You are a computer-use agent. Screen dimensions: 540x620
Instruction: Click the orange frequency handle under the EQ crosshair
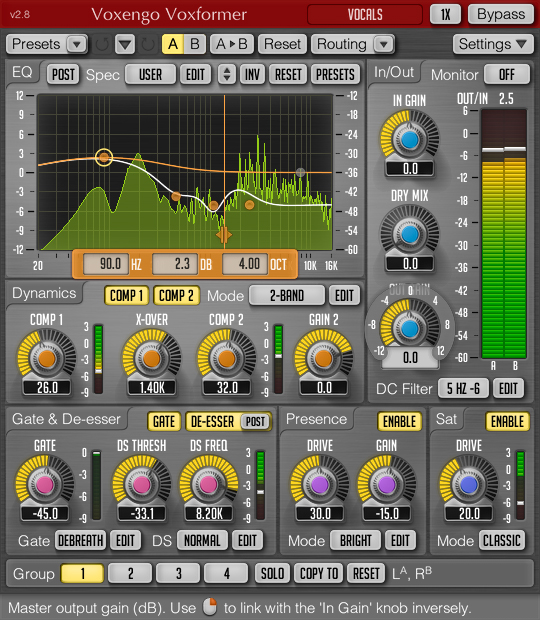pos(224,235)
